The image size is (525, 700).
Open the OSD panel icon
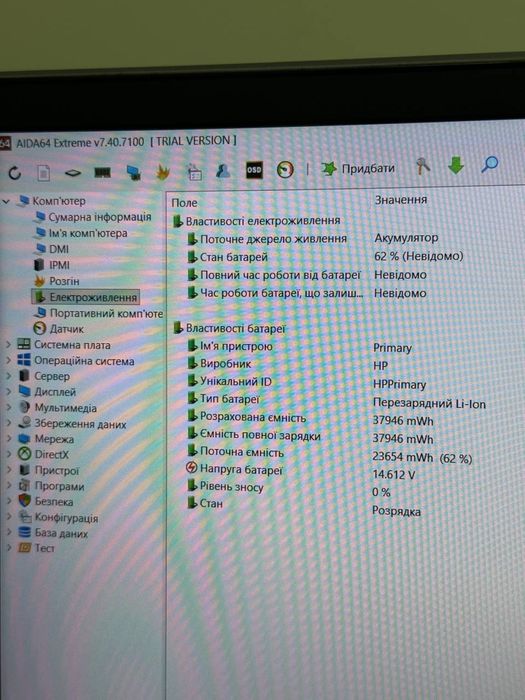tap(254, 170)
